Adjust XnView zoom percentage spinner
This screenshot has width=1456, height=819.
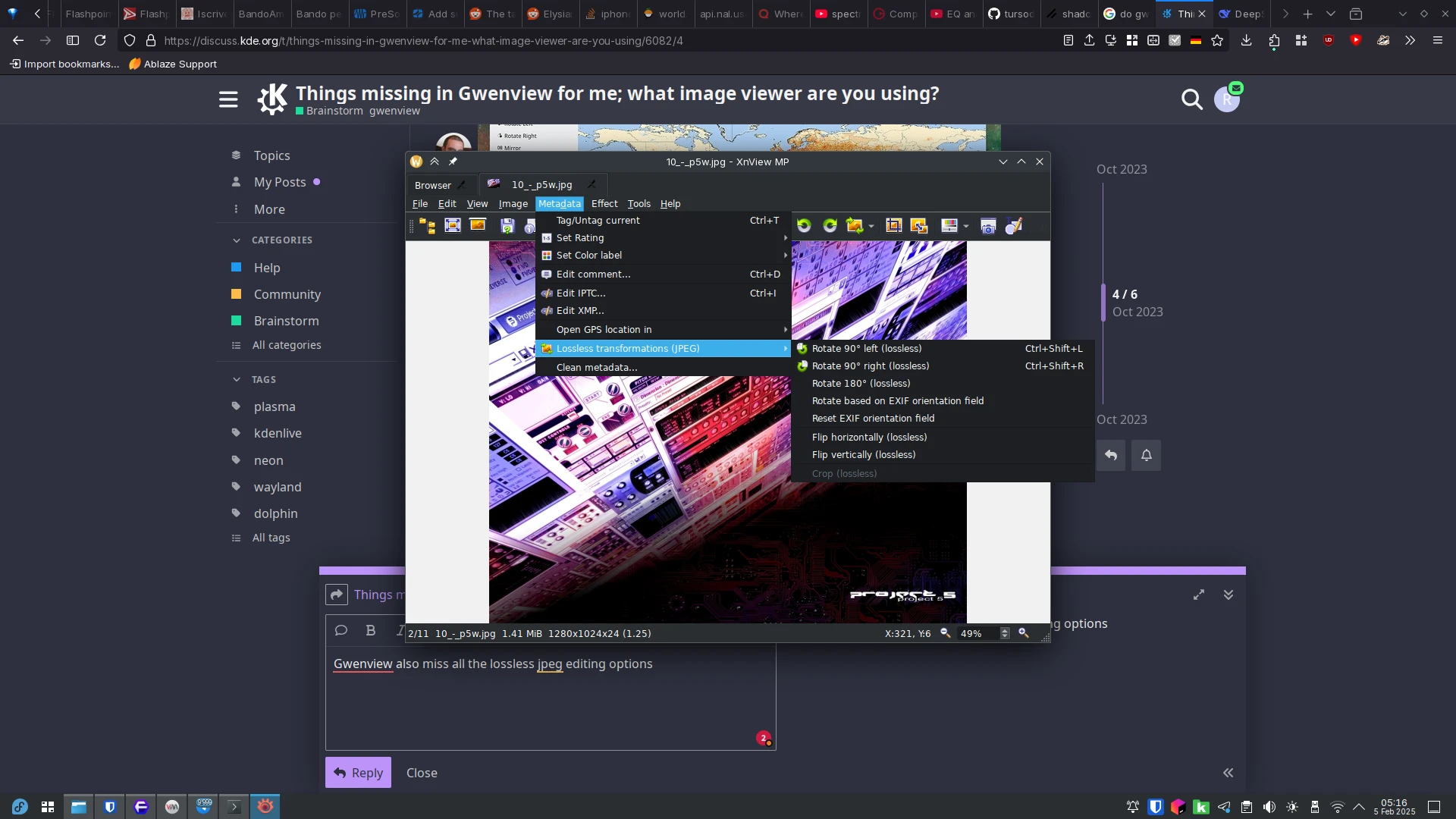click(1005, 632)
